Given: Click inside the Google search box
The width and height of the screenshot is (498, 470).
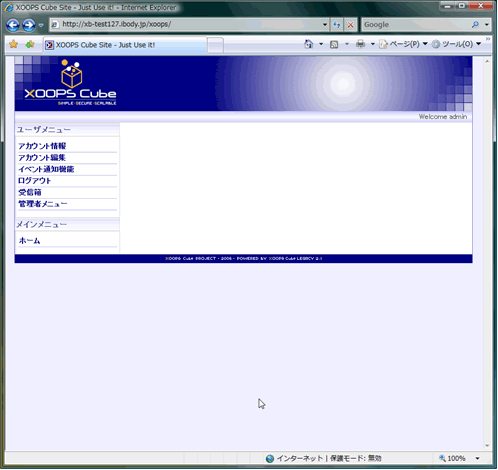Looking at the screenshot, I should tap(416, 25).
